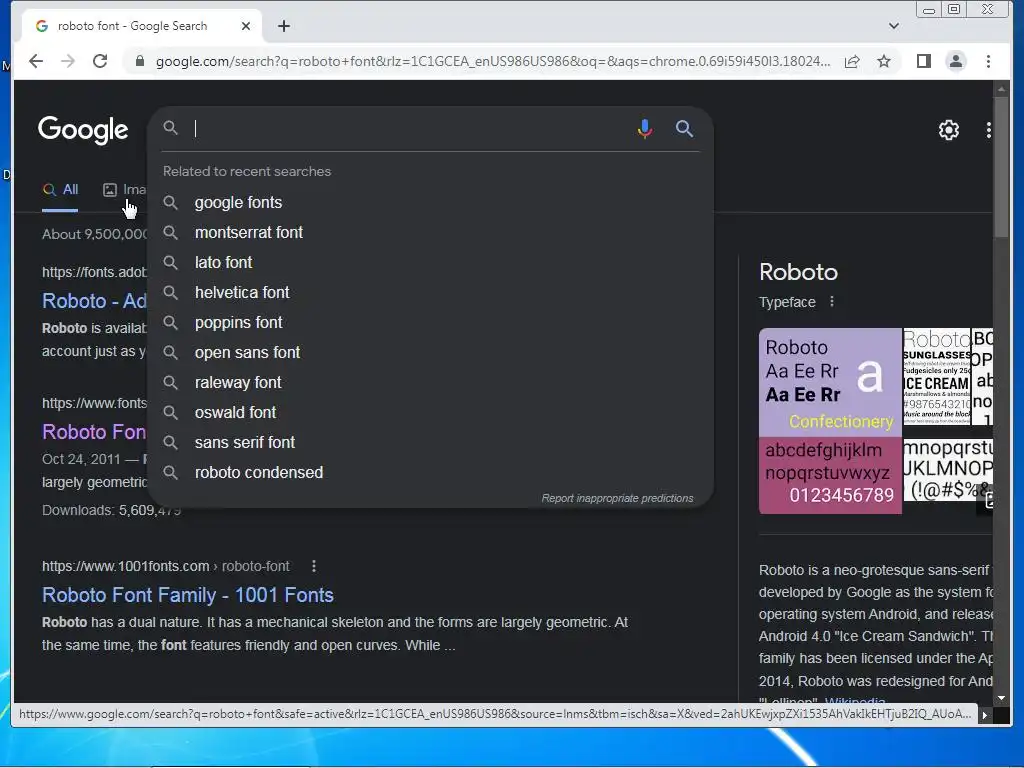The image size is (1024, 768).
Task: Switch to the All results tab
Action: (60, 190)
